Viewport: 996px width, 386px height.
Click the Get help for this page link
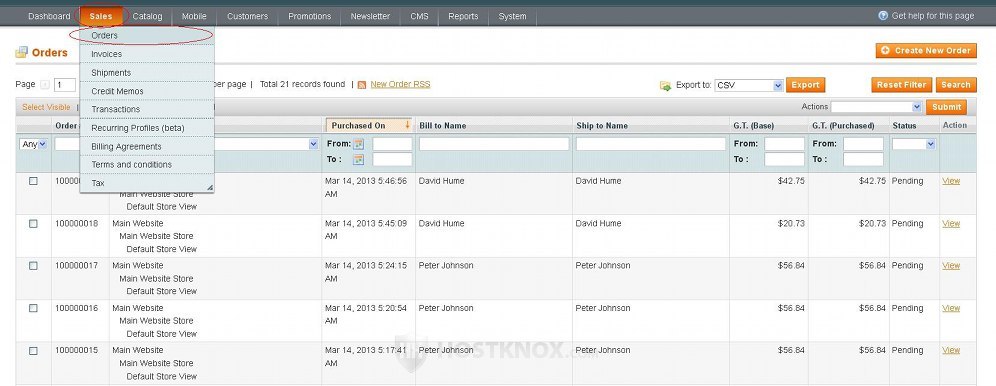[x=932, y=16]
